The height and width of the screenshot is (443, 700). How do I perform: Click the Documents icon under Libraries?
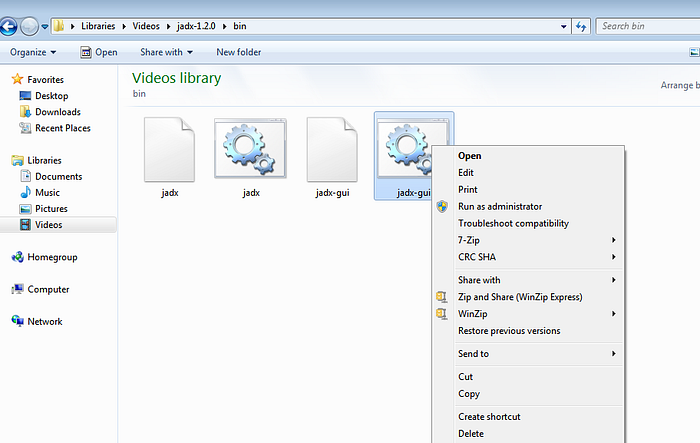pyautogui.click(x=26, y=176)
